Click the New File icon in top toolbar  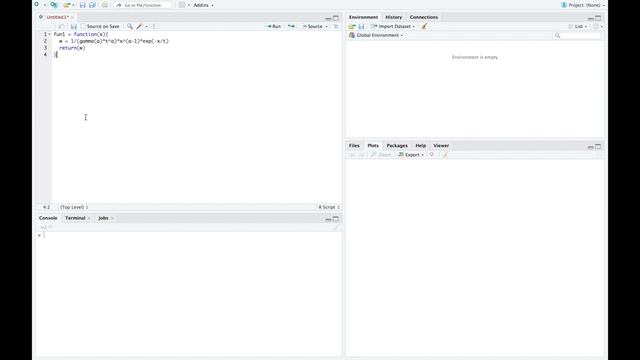click(x=37, y=4)
